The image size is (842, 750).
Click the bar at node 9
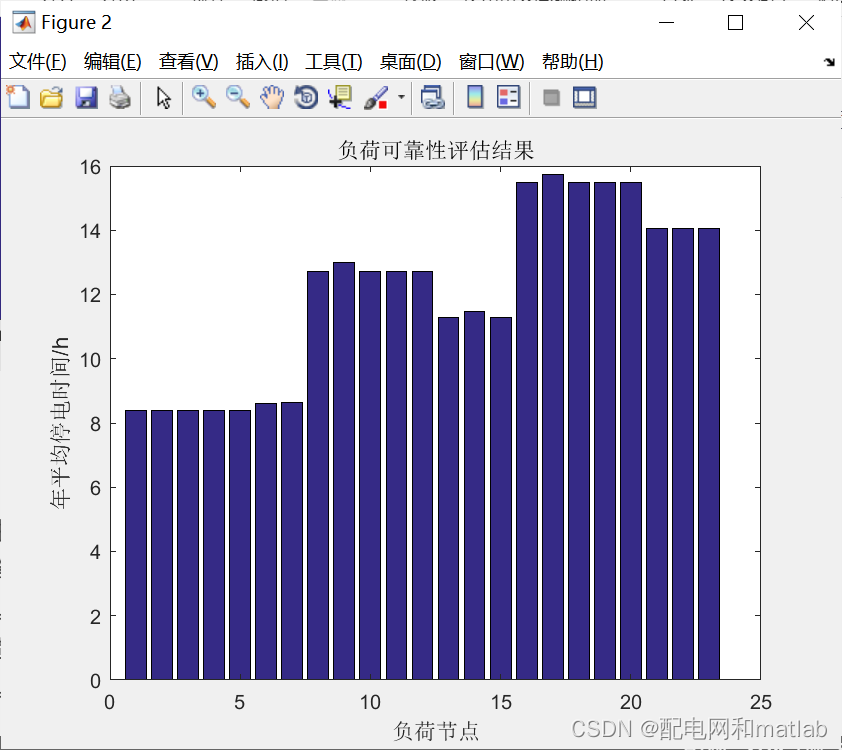(x=344, y=471)
